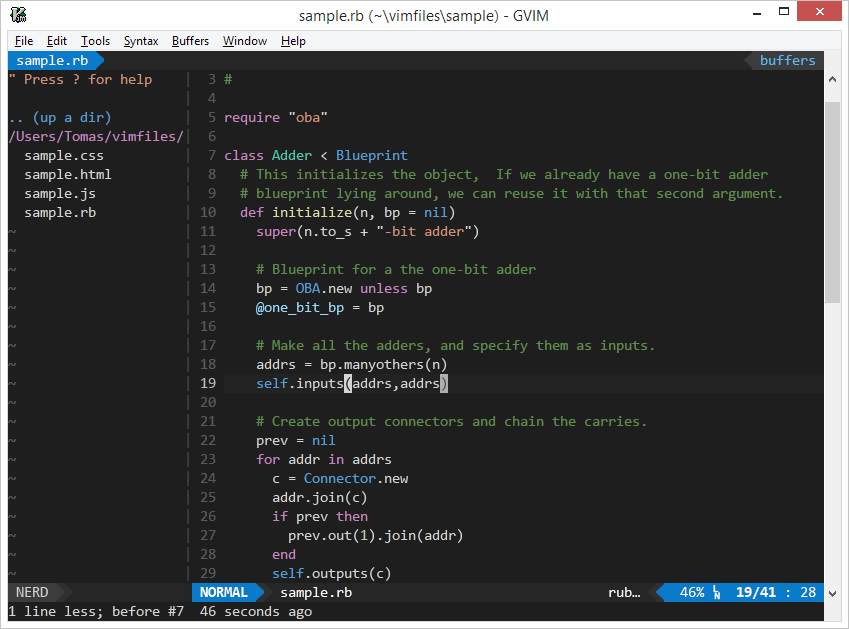
Task: Click '46 seconds ago' in the command line
Action: pos(256,612)
